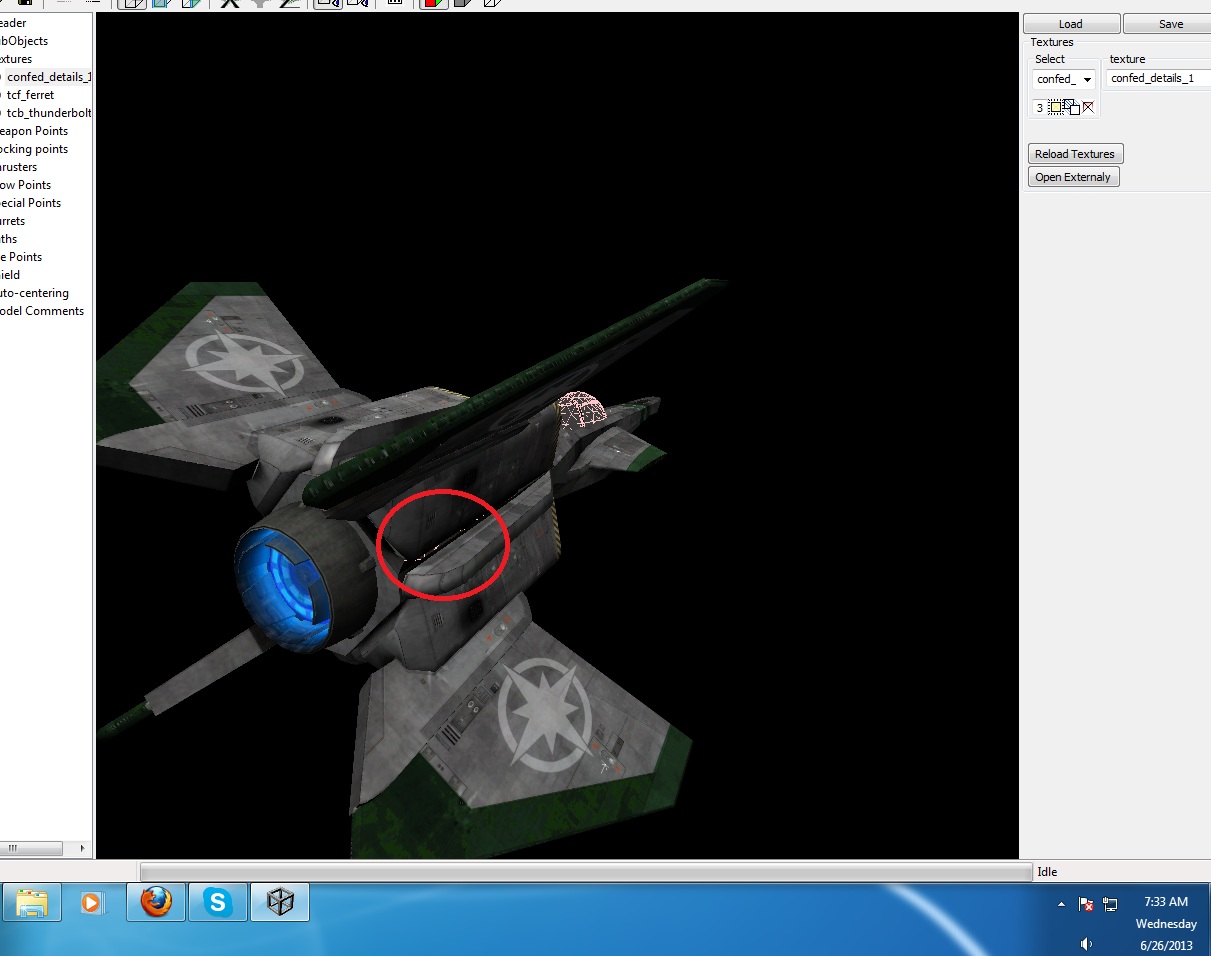Select the Textures tree row
This screenshot has height=956, width=1211.
tap(16, 59)
